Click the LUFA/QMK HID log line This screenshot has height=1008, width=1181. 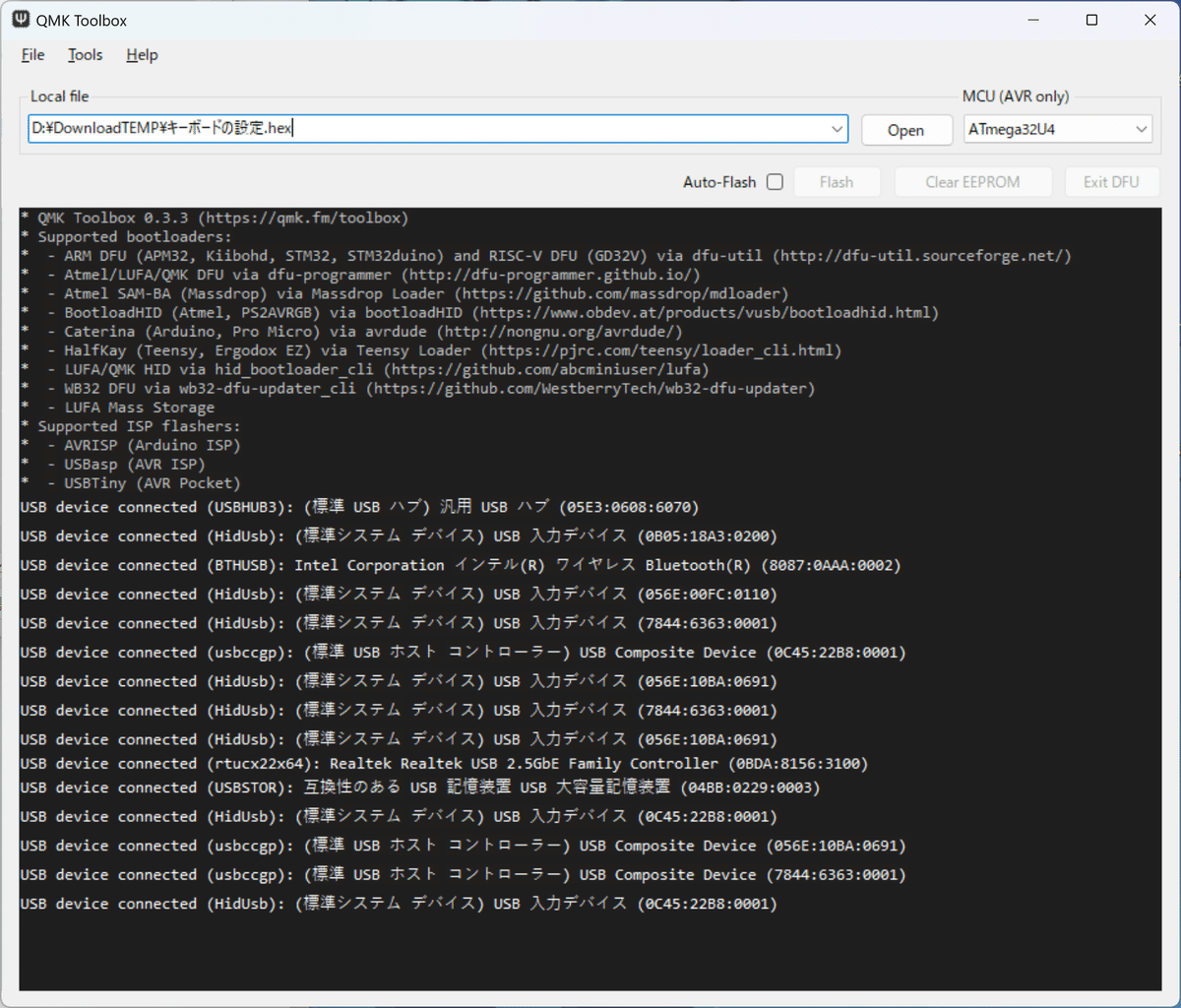[x=364, y=369]
